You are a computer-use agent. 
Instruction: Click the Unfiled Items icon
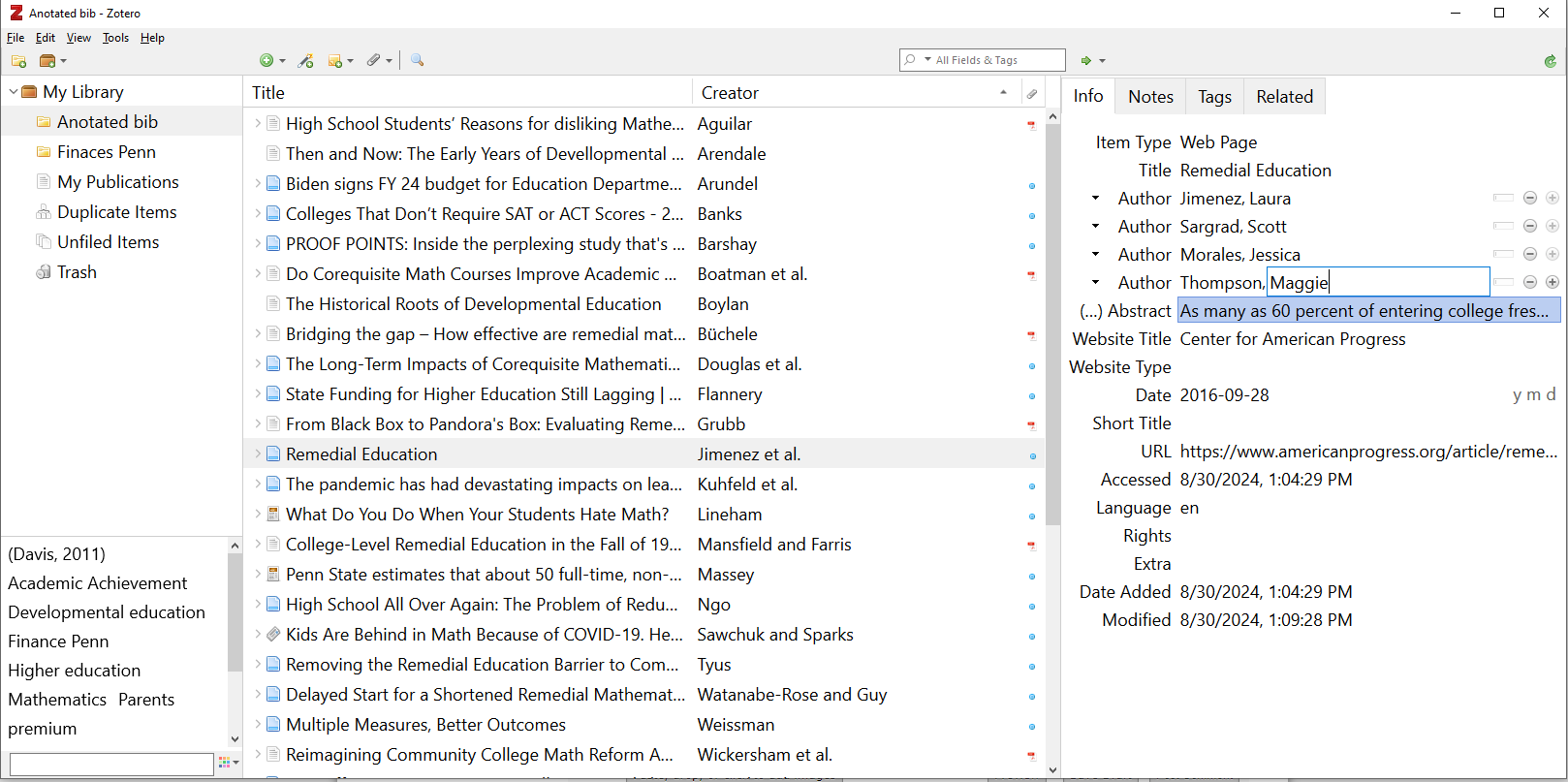coord(44,242)
